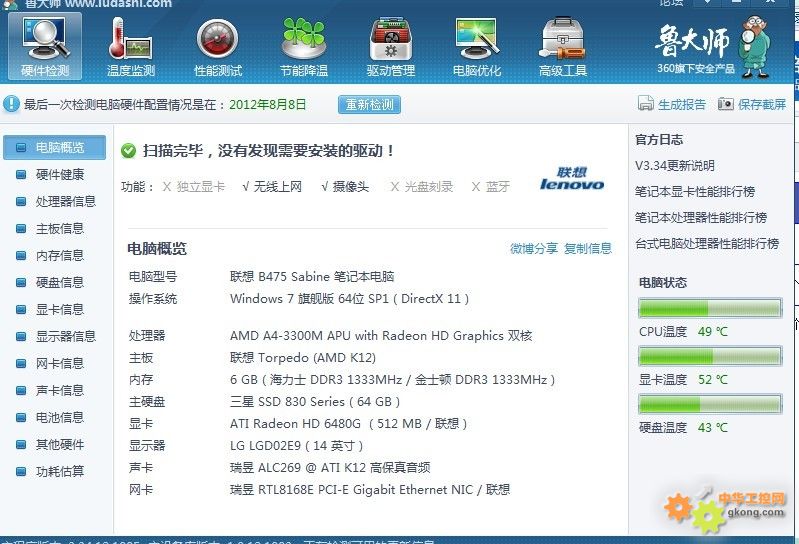Viewport: 799px width, 544px height.
Task: Open 笔记本处理器性能排行榜 link
Action: [701, 217]
